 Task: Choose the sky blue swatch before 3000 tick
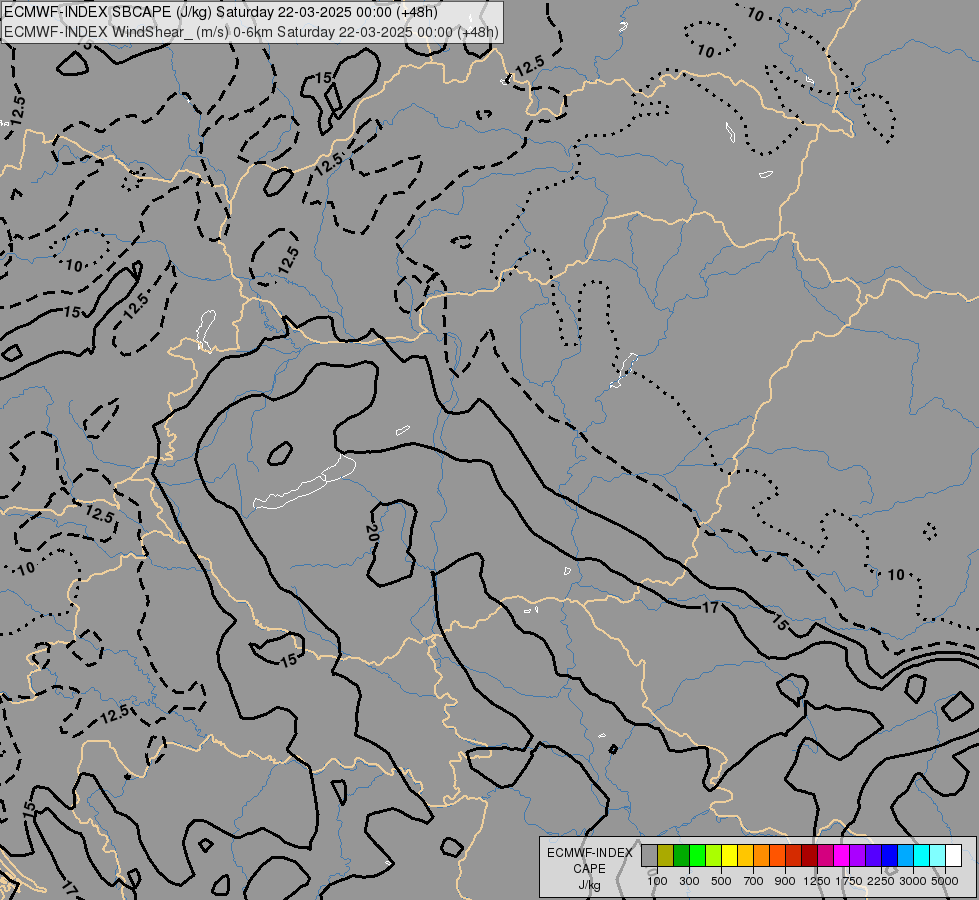905,855
